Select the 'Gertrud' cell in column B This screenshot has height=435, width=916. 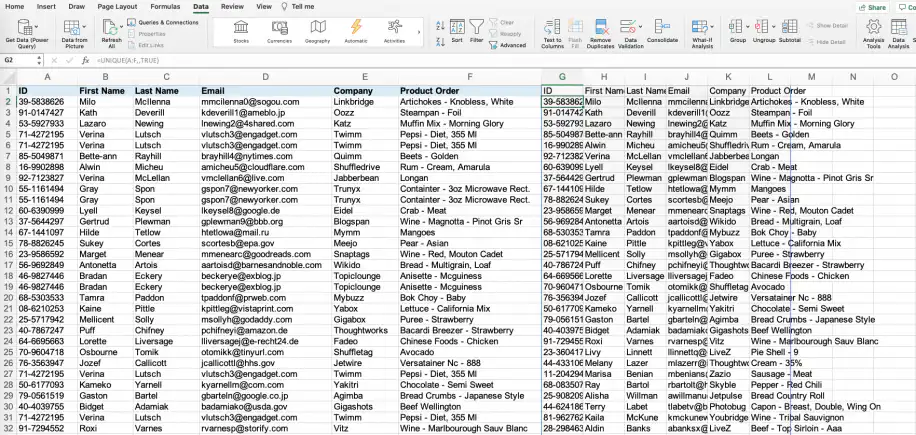105,222
